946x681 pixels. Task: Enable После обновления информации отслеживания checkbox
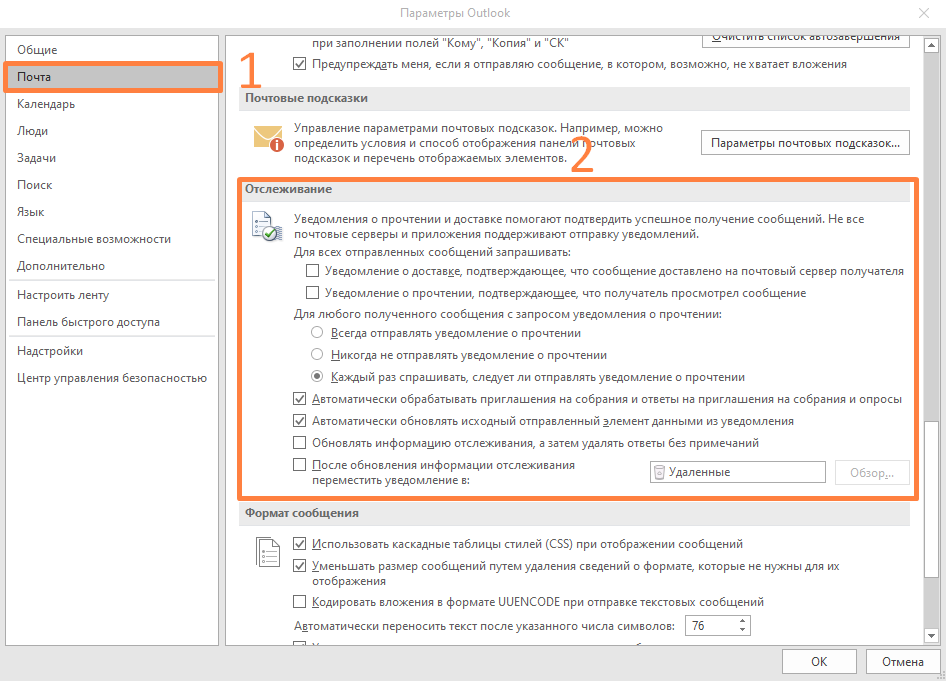point(299,465)
